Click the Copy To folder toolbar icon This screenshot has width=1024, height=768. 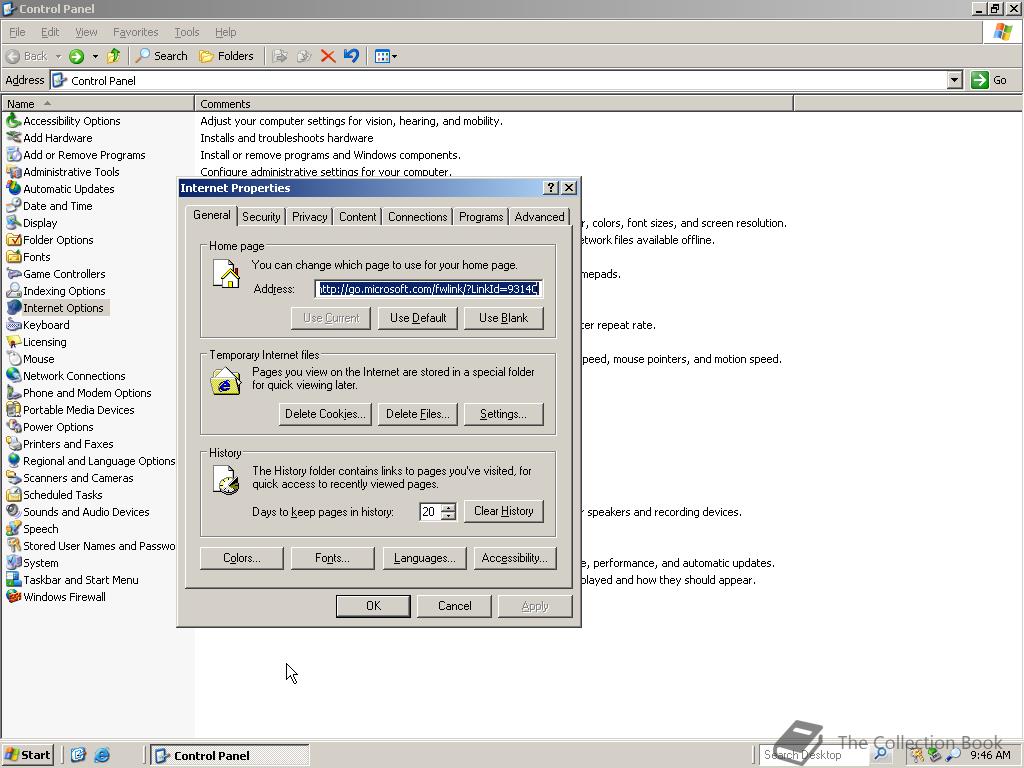[304, 56]
